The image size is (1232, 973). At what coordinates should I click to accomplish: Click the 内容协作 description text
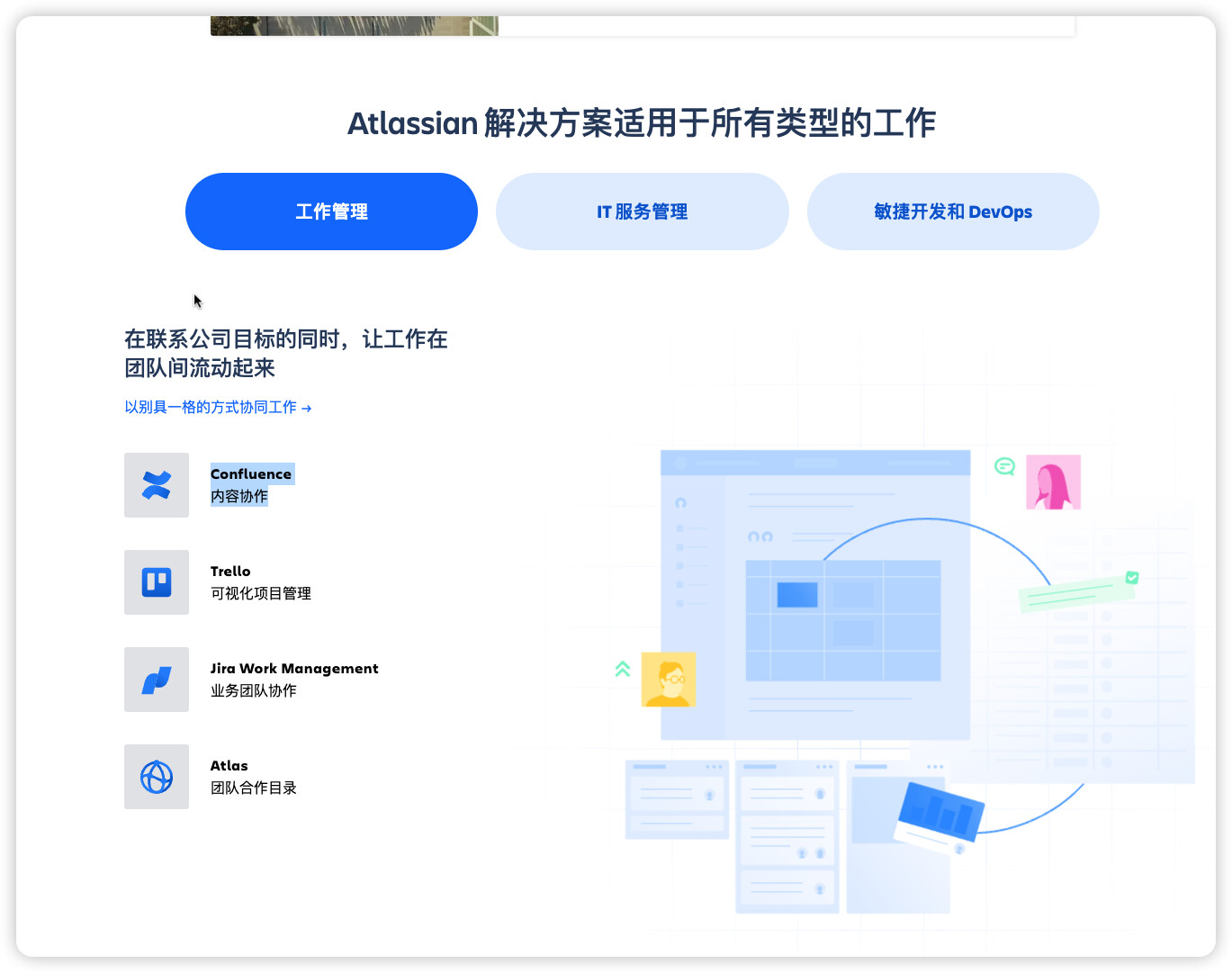[239, 496]
